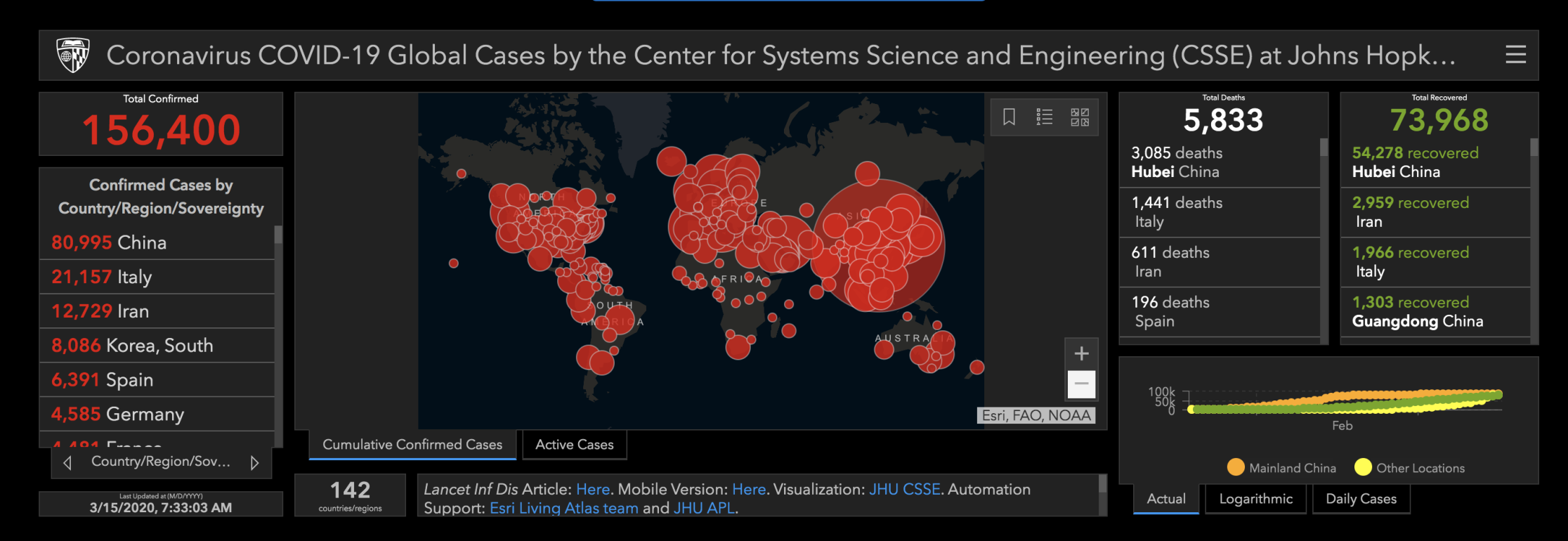Open the JHU APL link
The width and height of the screenshot is (1568, 541).
click(704, 508)
